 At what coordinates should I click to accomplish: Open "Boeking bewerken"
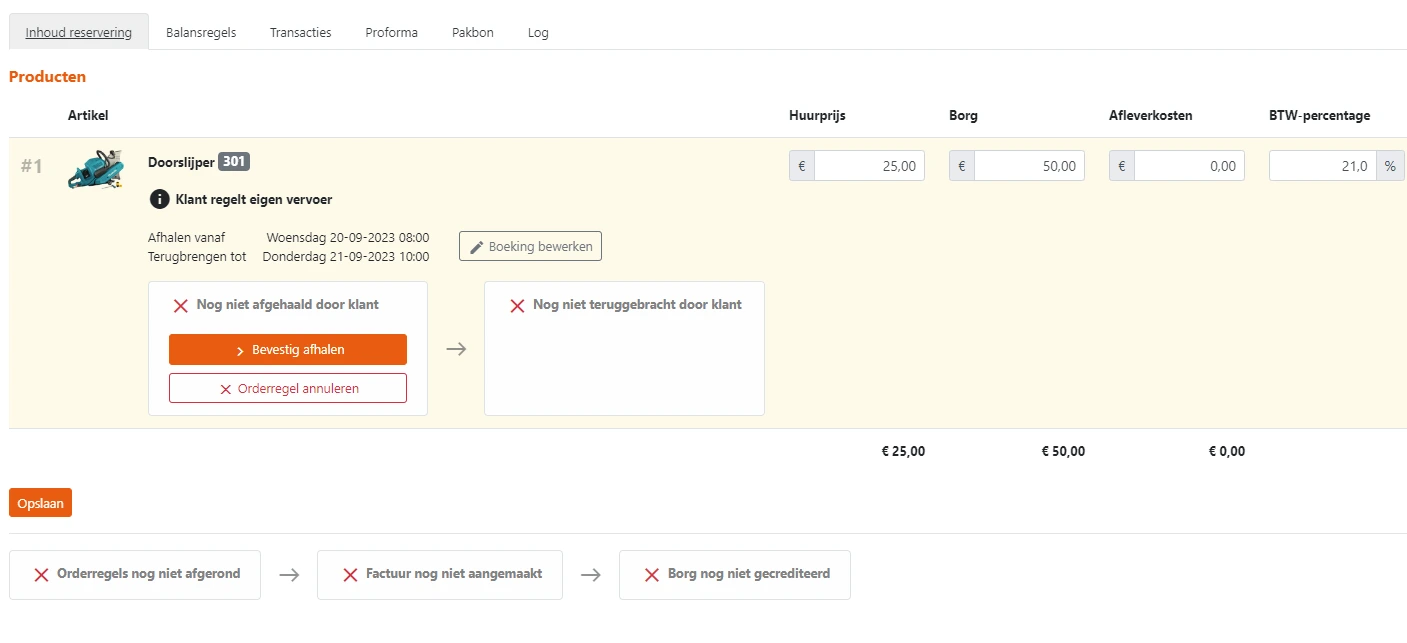coord(530,246)
